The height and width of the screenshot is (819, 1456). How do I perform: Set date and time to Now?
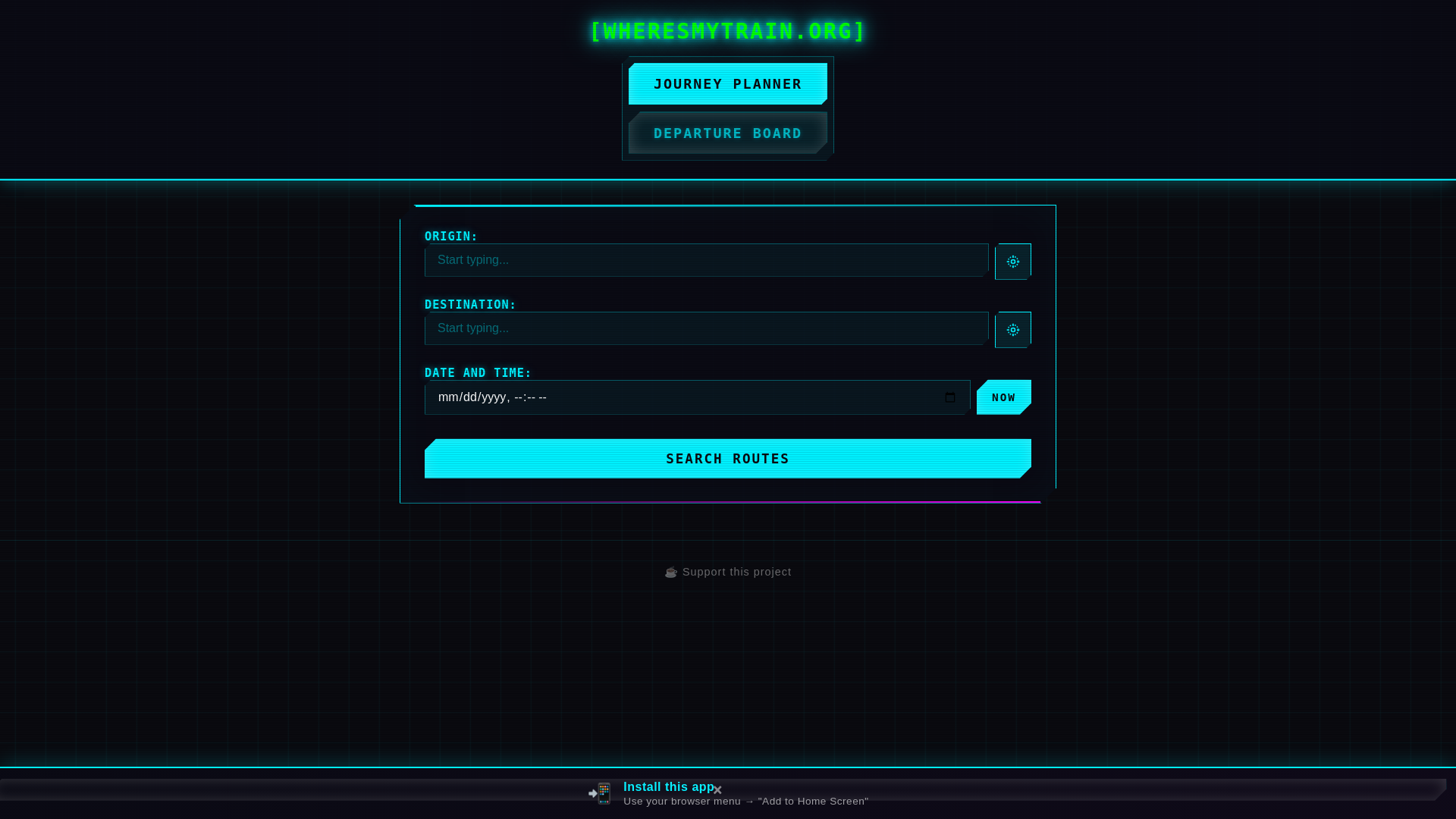(x=1003, y=397)
